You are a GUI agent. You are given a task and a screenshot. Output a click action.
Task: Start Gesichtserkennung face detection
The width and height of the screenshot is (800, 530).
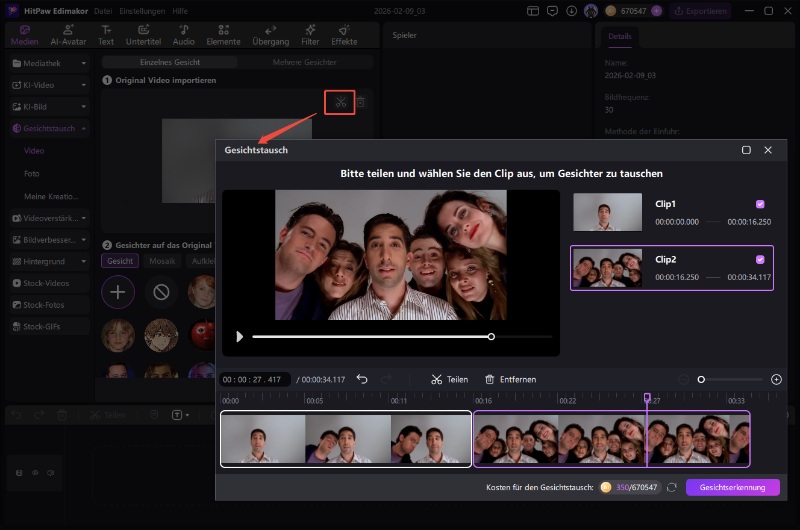(733, 488)
